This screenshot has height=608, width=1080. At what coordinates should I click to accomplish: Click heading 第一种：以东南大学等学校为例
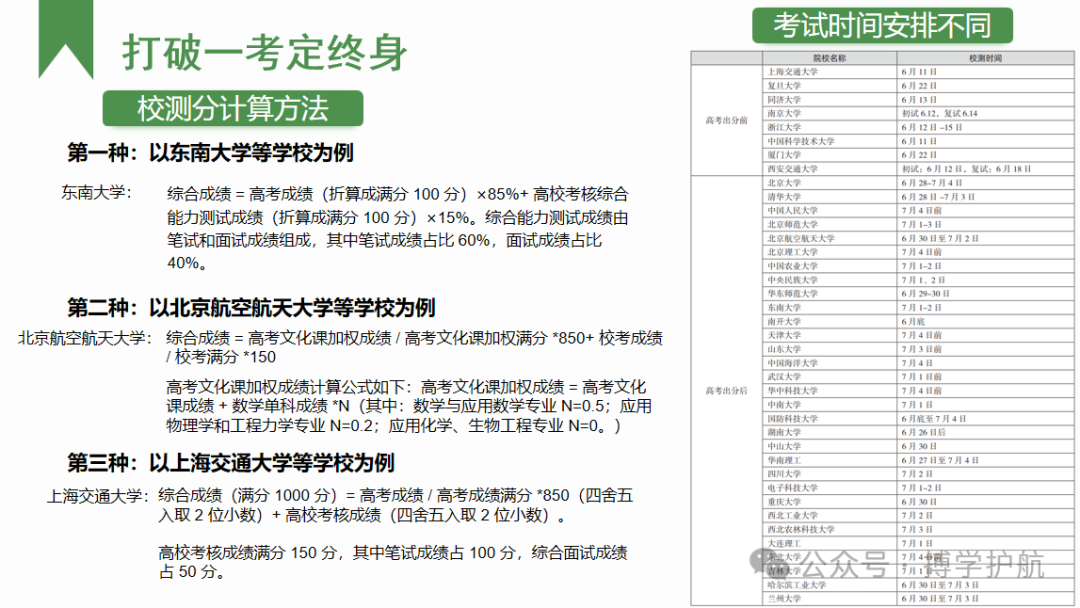coord(210,152)
